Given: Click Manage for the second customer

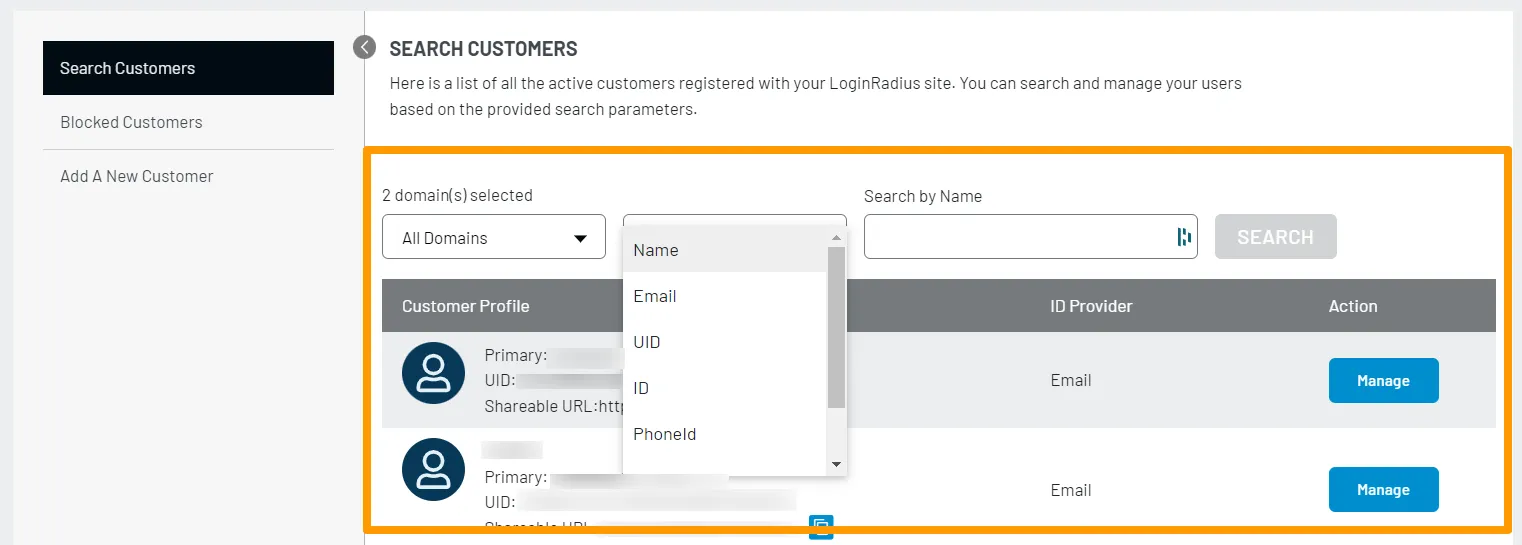Looking at the screenshot, I should (x=1383, y=489).
